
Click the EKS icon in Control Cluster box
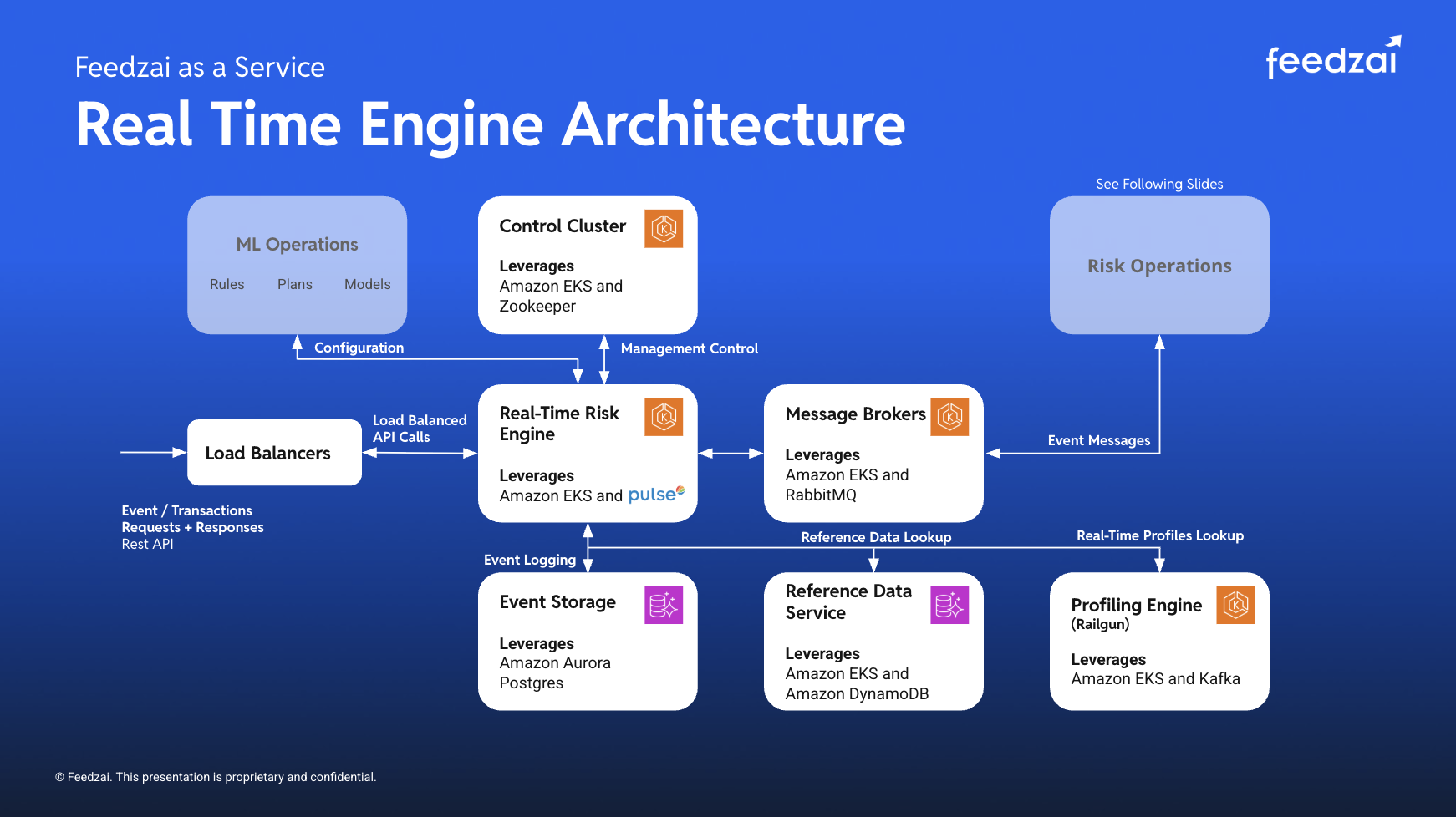[x=664, y=228]
